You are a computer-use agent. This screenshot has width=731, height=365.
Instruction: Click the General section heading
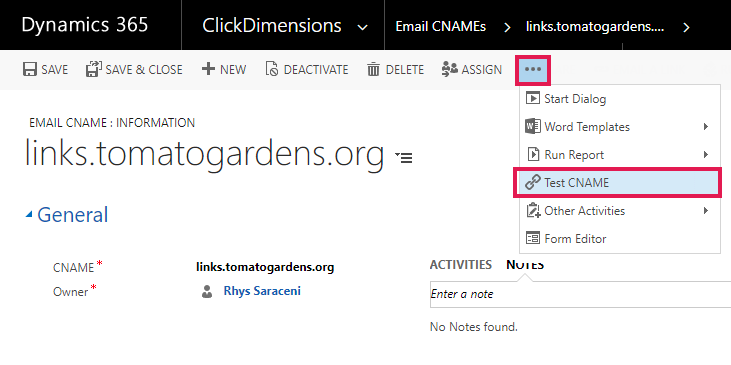[x=73, y=214]
